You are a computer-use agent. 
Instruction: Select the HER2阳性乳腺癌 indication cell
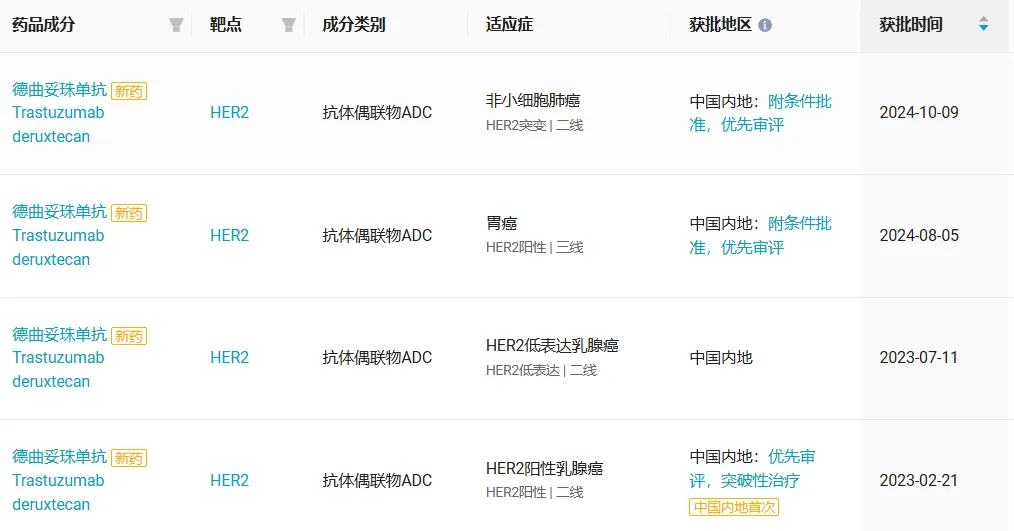pos(544,469)
